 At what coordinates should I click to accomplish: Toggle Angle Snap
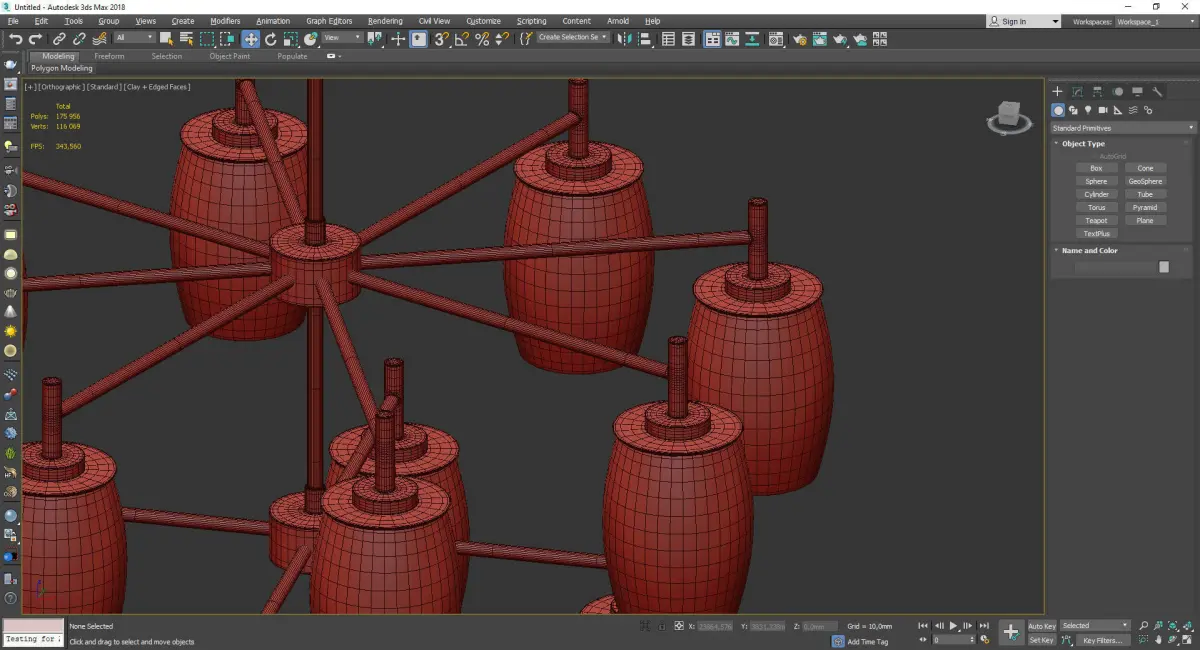coord(461,39)
